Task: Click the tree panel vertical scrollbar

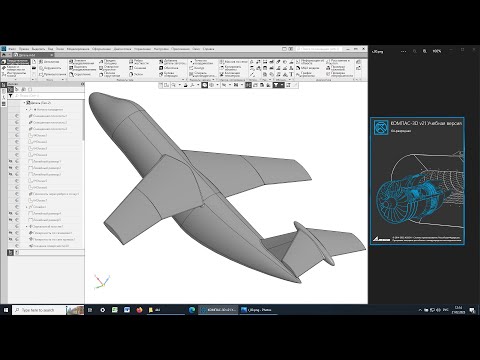Action: coord(83,120)
